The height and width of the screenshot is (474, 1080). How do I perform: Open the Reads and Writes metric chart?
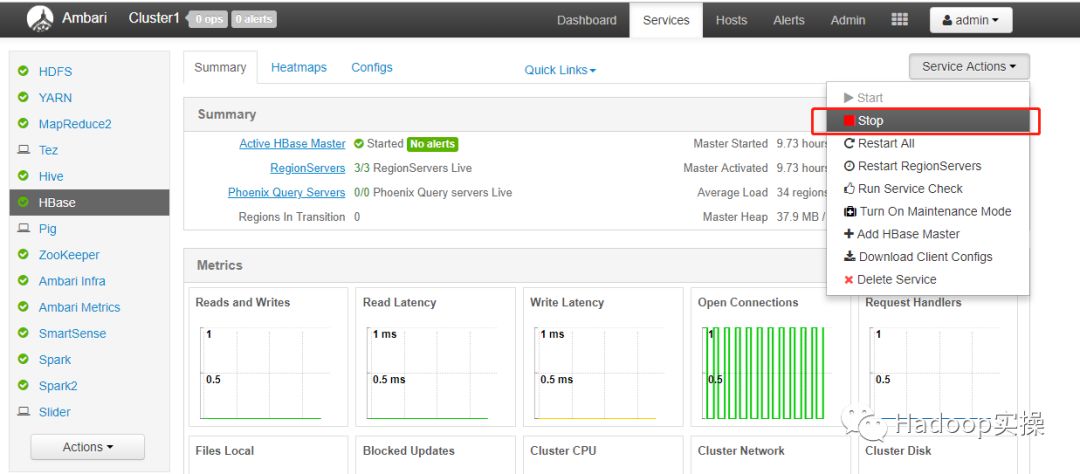[x=268, y=357]
